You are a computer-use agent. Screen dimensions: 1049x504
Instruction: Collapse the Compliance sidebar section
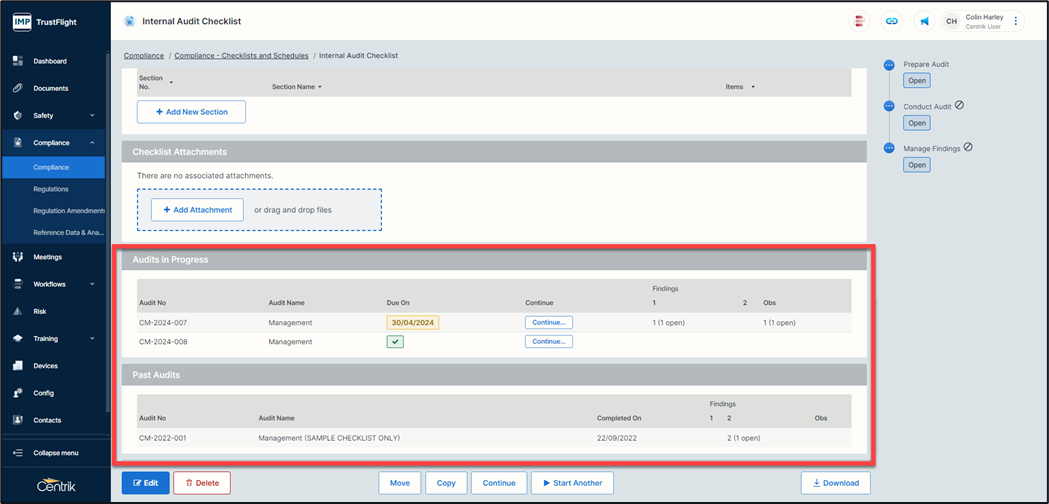pos(92,143)
